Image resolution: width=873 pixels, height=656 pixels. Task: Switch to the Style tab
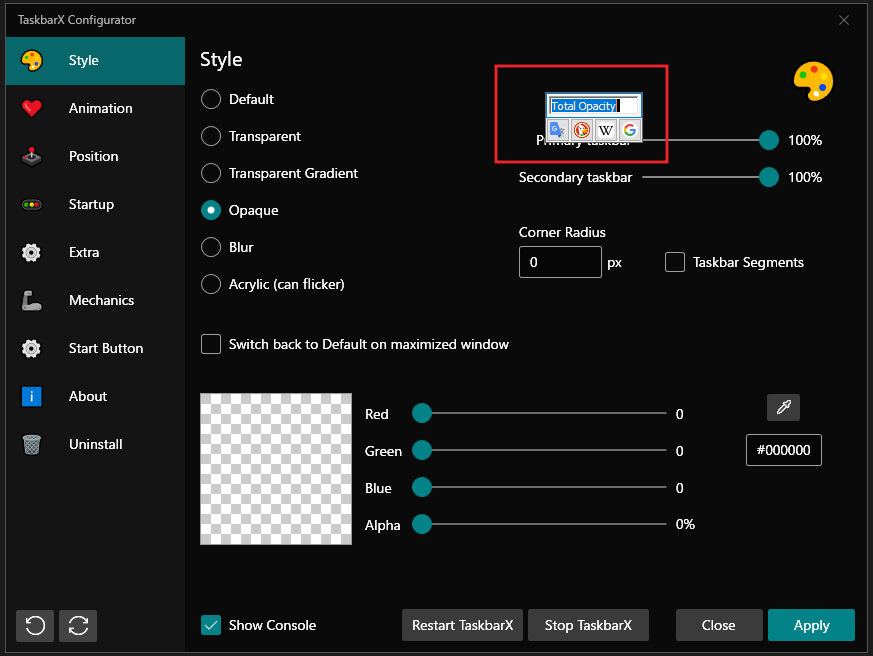coord(95,61)
